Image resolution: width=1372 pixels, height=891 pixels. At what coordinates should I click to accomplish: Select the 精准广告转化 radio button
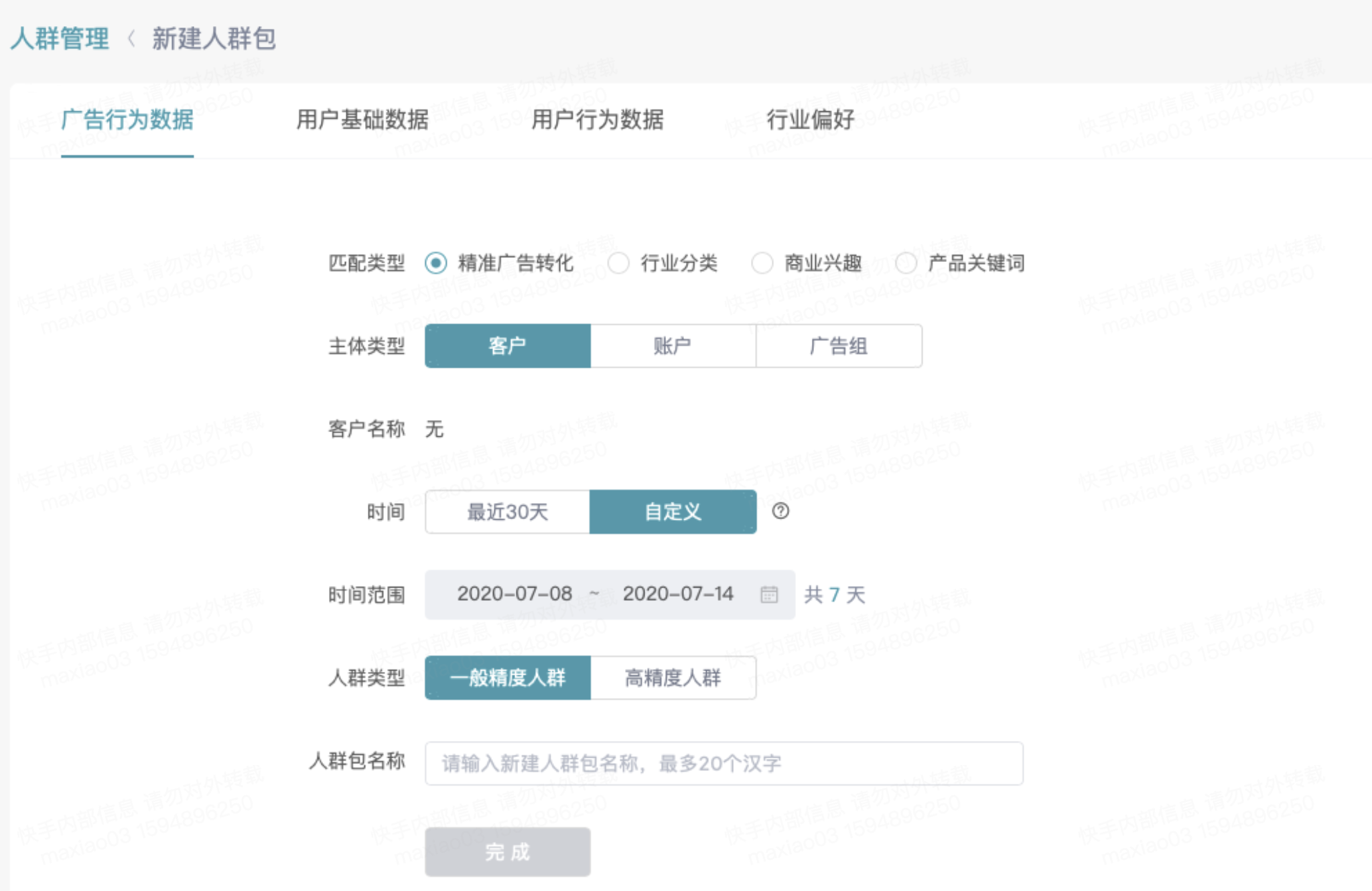pyautogui.click(x=436, y=263)
